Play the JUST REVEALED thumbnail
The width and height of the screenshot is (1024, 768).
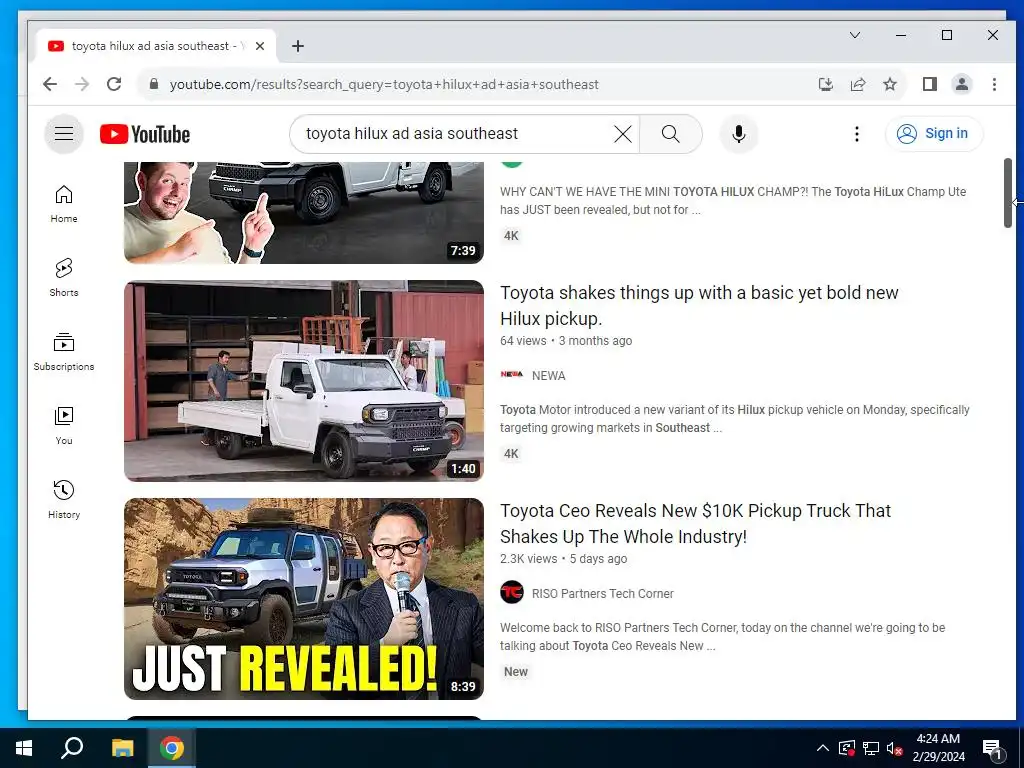click(304, 599)
